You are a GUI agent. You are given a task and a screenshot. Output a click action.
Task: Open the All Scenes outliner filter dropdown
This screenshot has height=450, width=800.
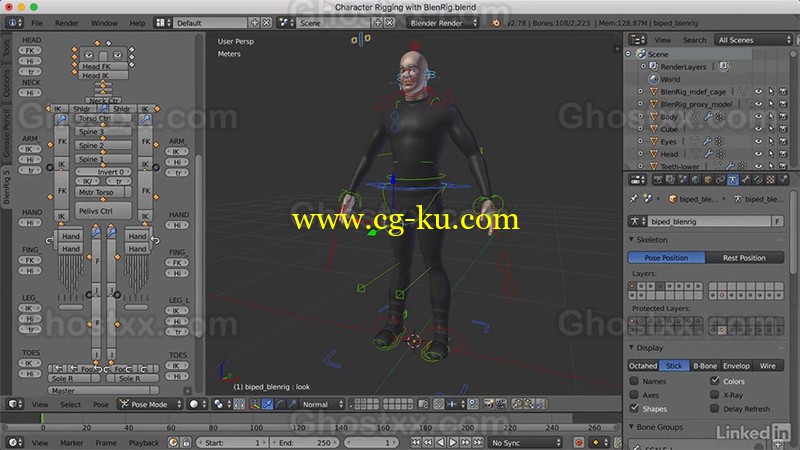pyautogui.click(x=754, y=40)
